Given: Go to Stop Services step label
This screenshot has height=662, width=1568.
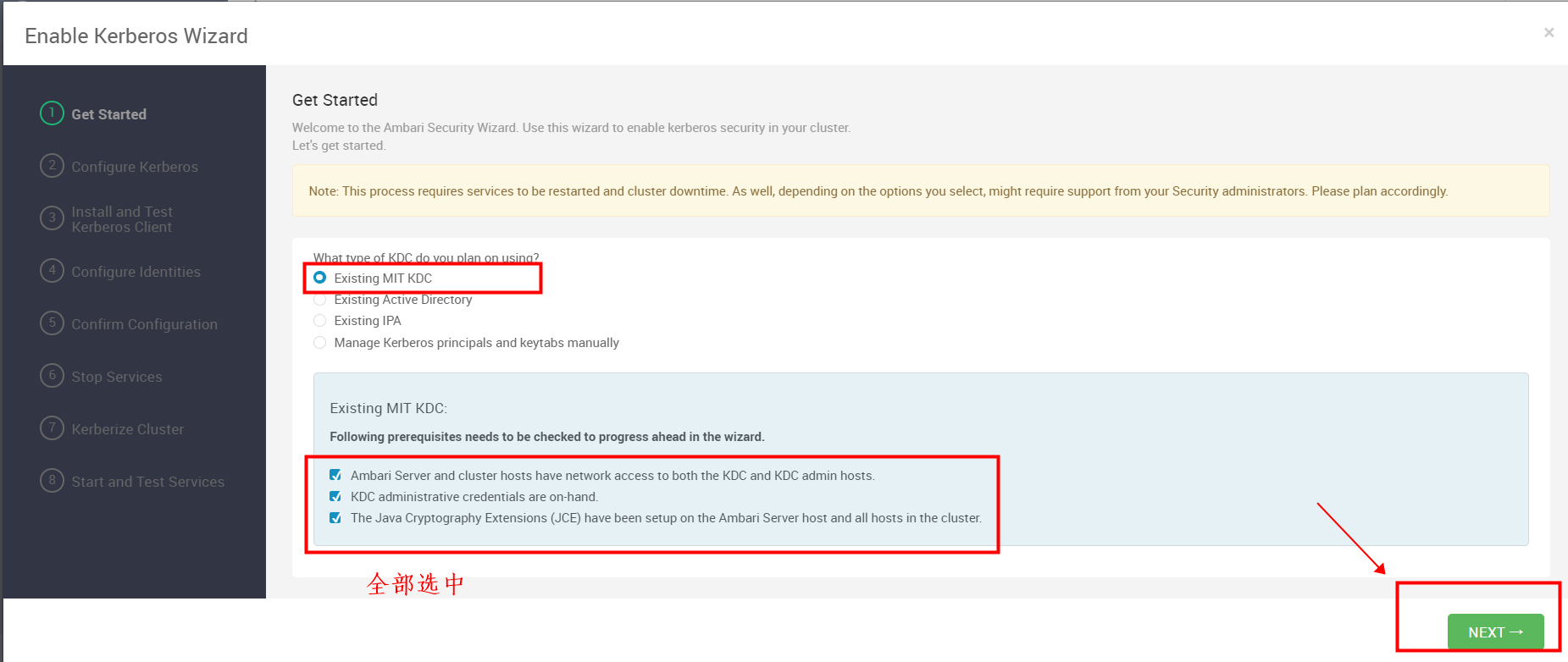Looking at the screenshot, I should click(116, 377).
